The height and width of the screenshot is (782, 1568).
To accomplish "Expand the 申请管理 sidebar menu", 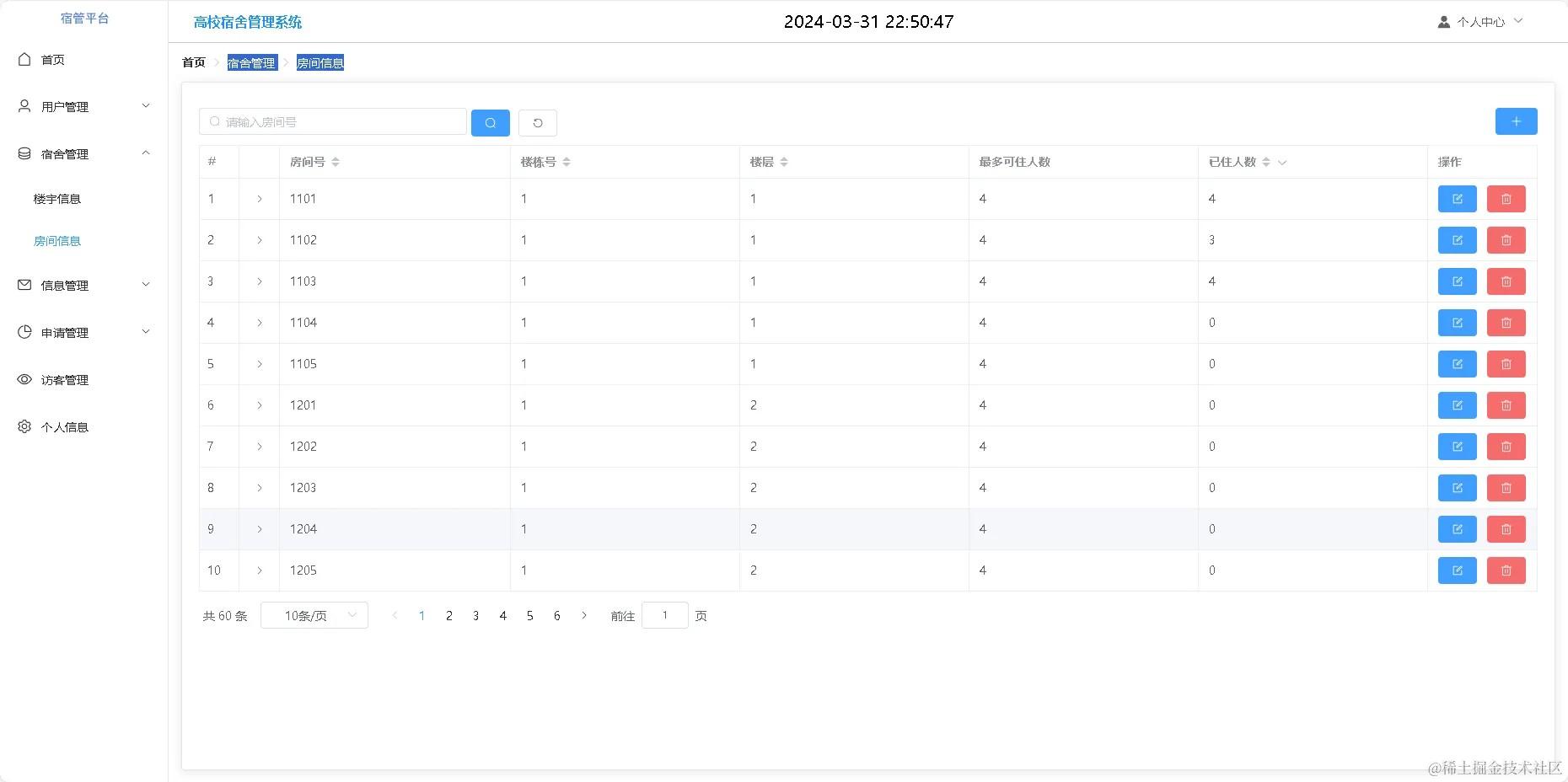I will point(84,333).
